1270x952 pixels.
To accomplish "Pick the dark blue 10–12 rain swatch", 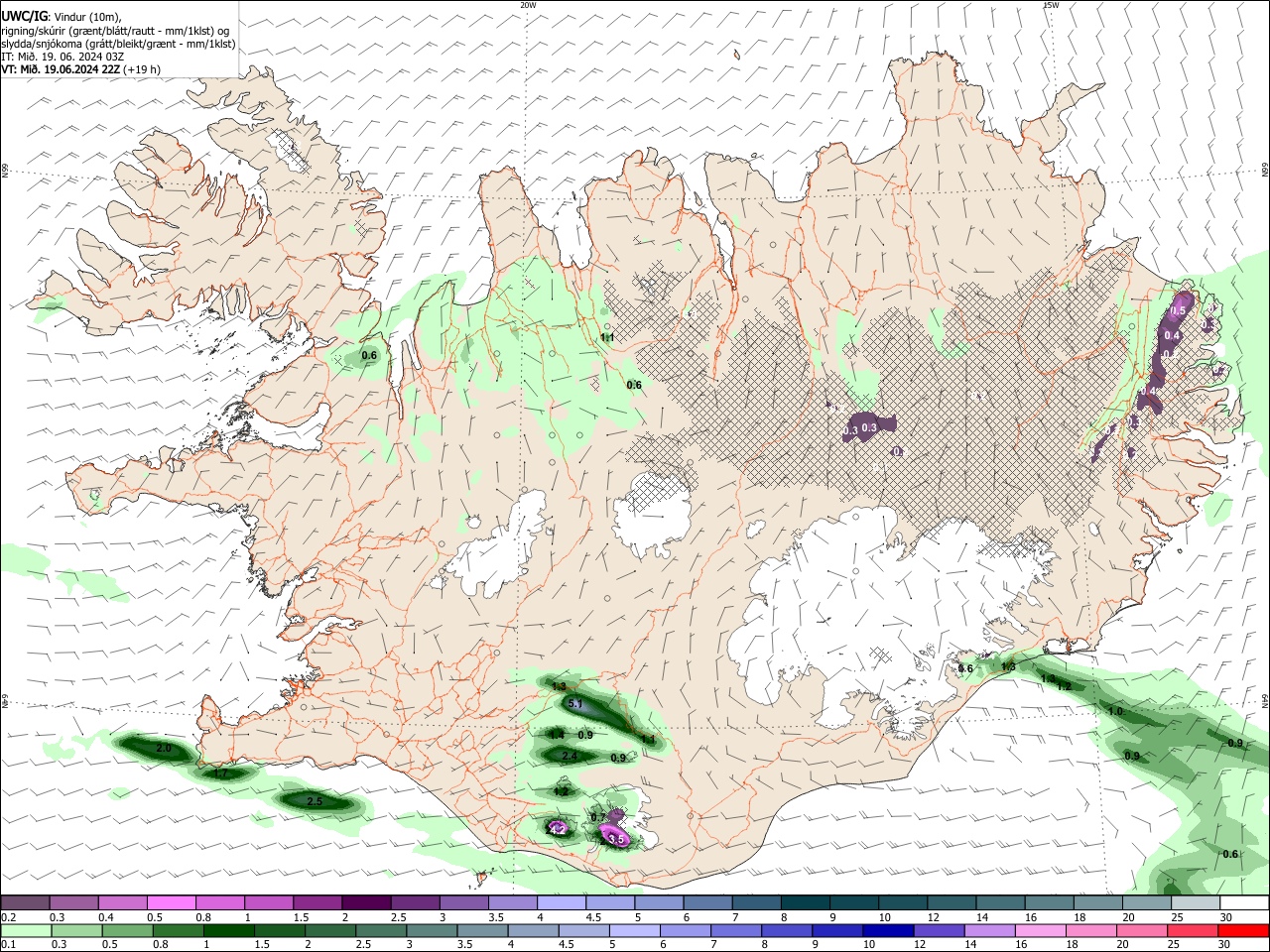I will (889, 931).
